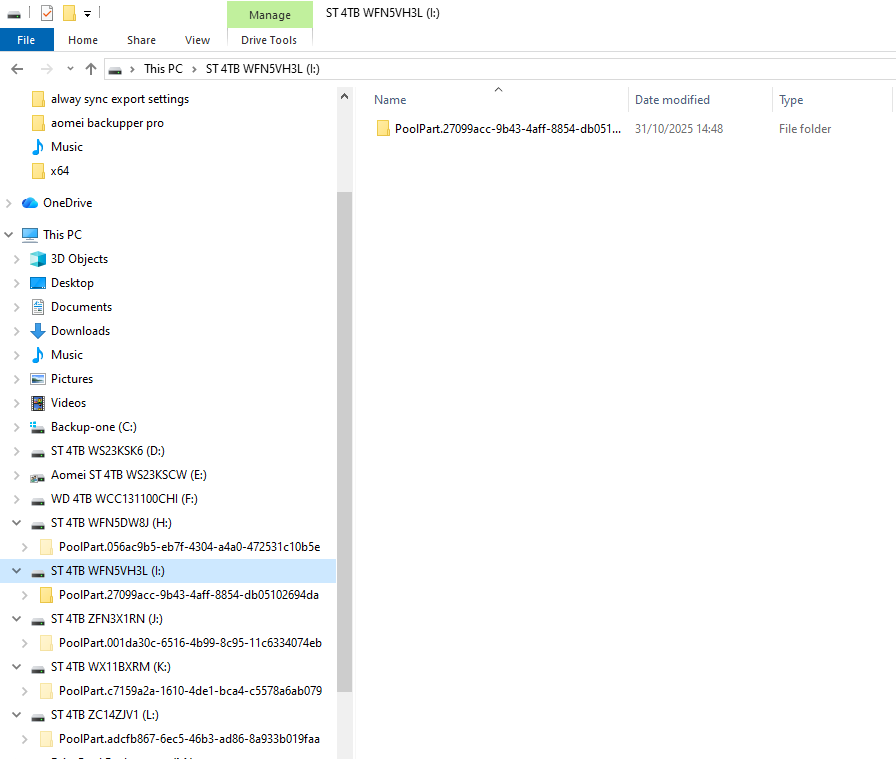Viewport: 896px width, 759px height.
Task: Expand the ST 4TB WS23KSK6 (D:) drive
Action: [16, 451]
